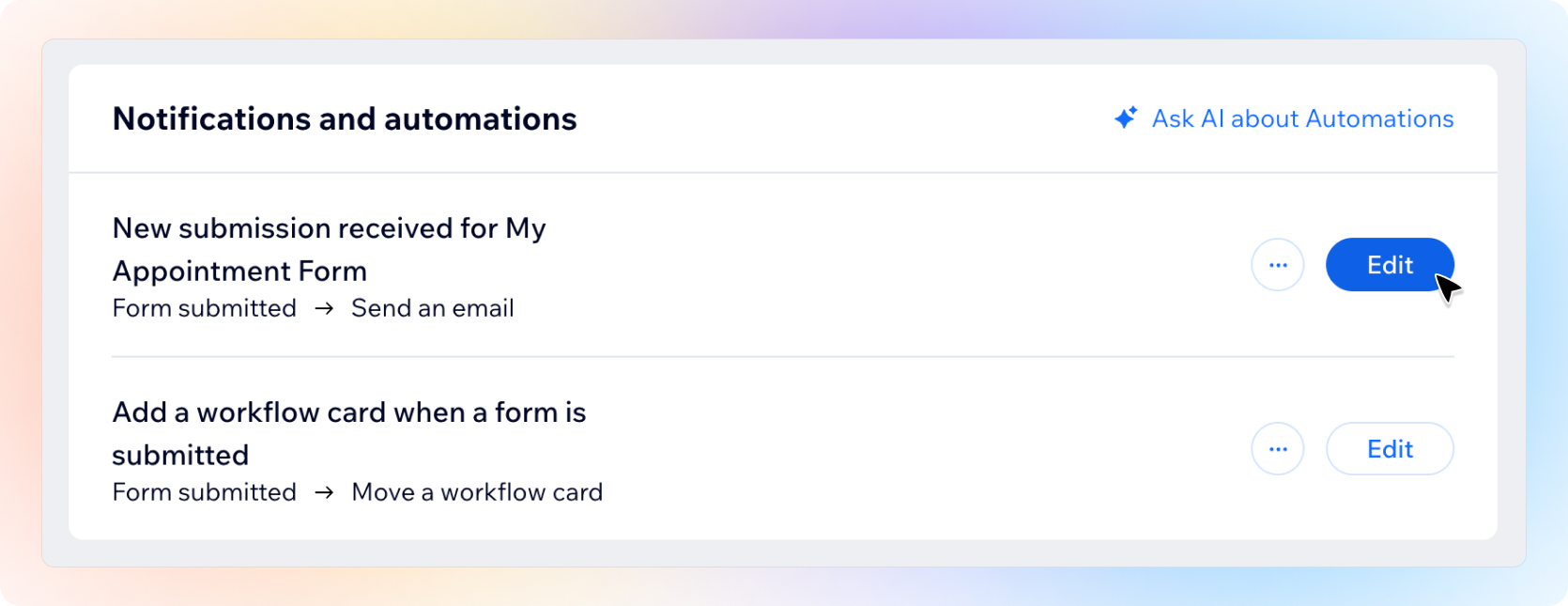Click Form submitted trigger above workflow card title
This screenshot has width=1568, height=606.
(204, 308)
